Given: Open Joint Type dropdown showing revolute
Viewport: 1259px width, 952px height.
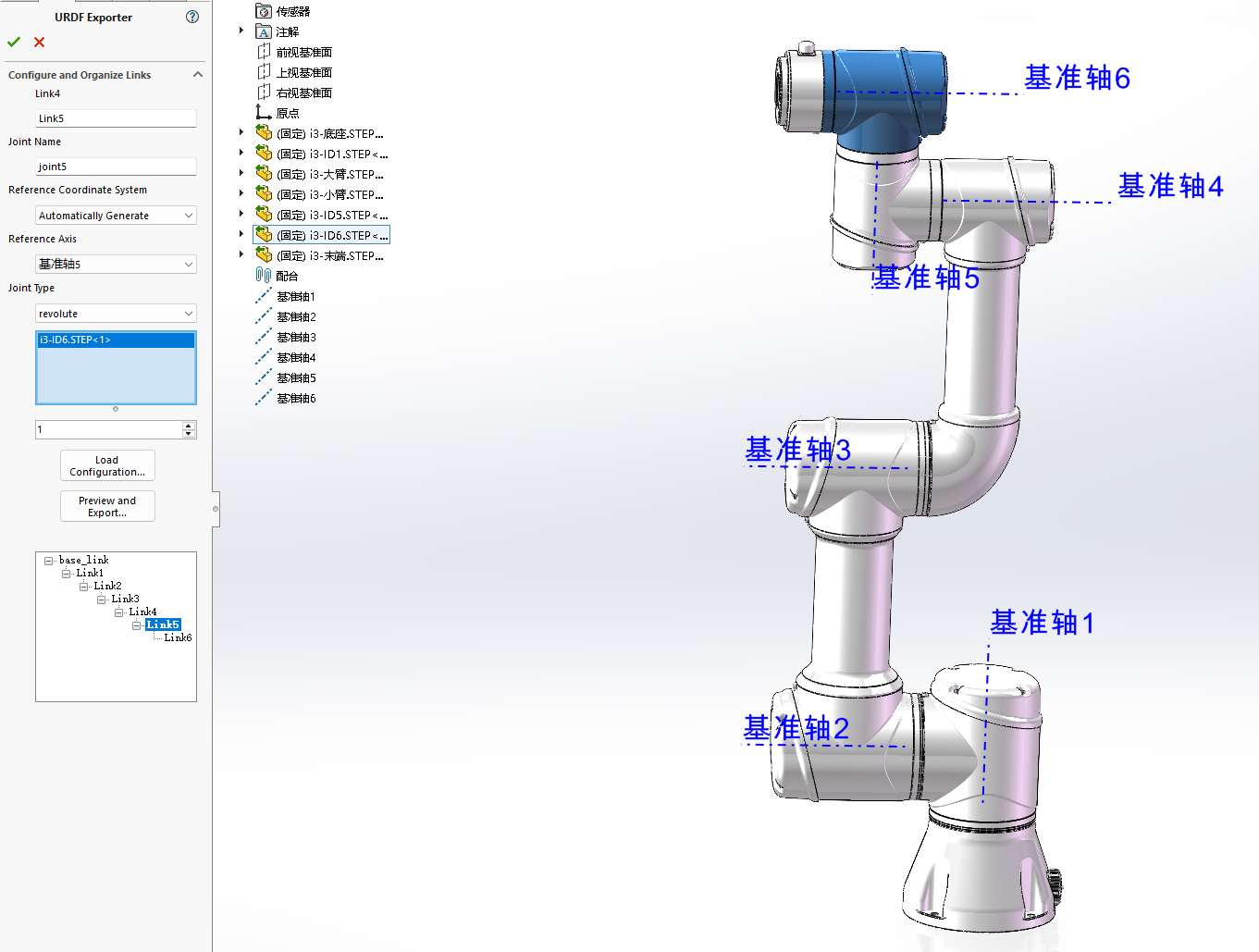Looking at the screenshot, I should 116,314.
